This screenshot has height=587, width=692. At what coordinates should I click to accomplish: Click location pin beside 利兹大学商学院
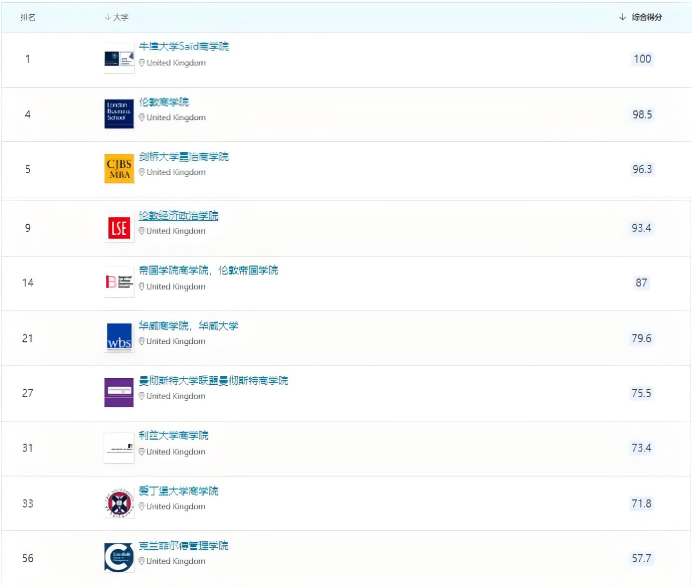142,452
